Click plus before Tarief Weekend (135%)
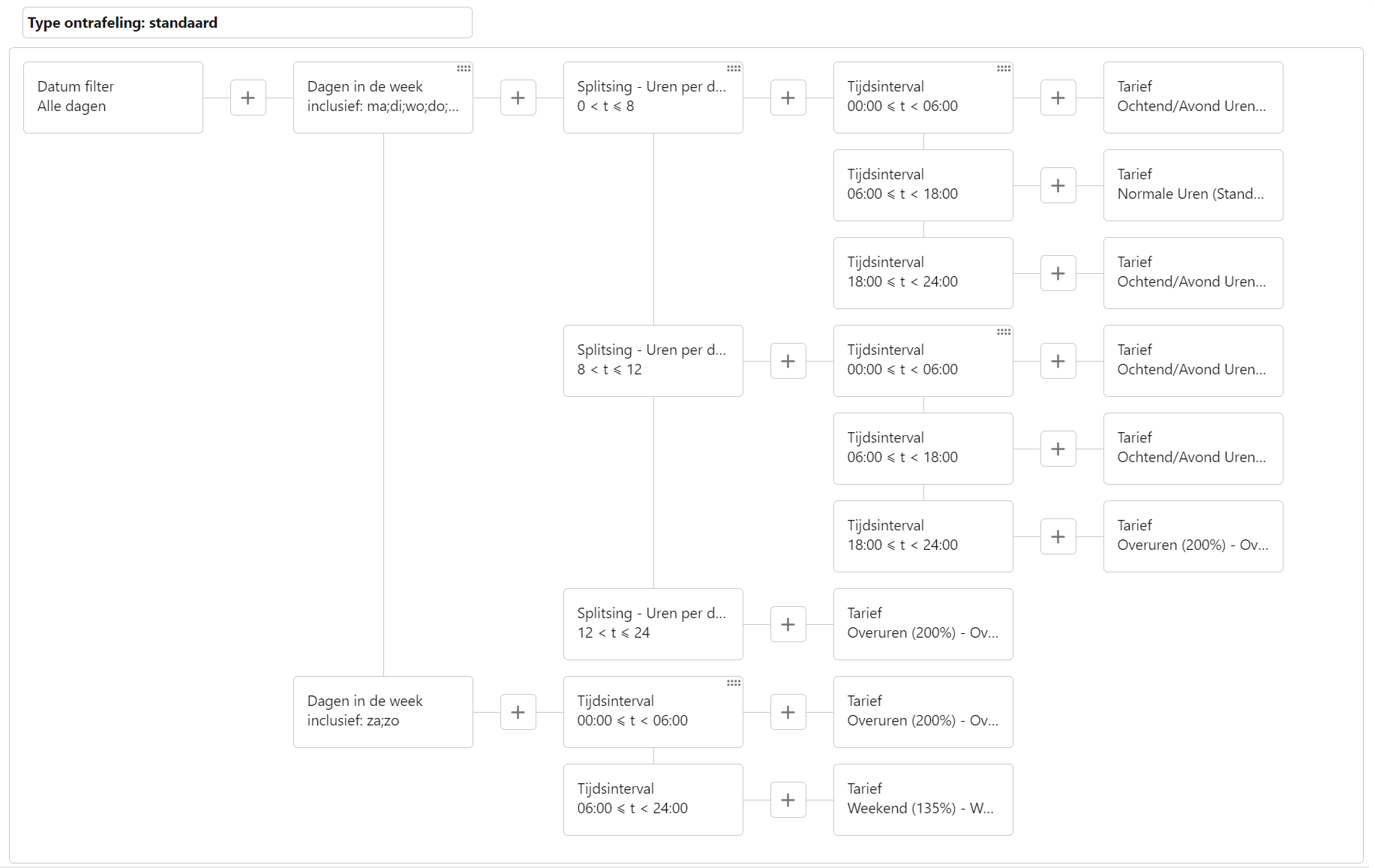The height and width of the screenshot is (868, 1375). click(788, 800)
